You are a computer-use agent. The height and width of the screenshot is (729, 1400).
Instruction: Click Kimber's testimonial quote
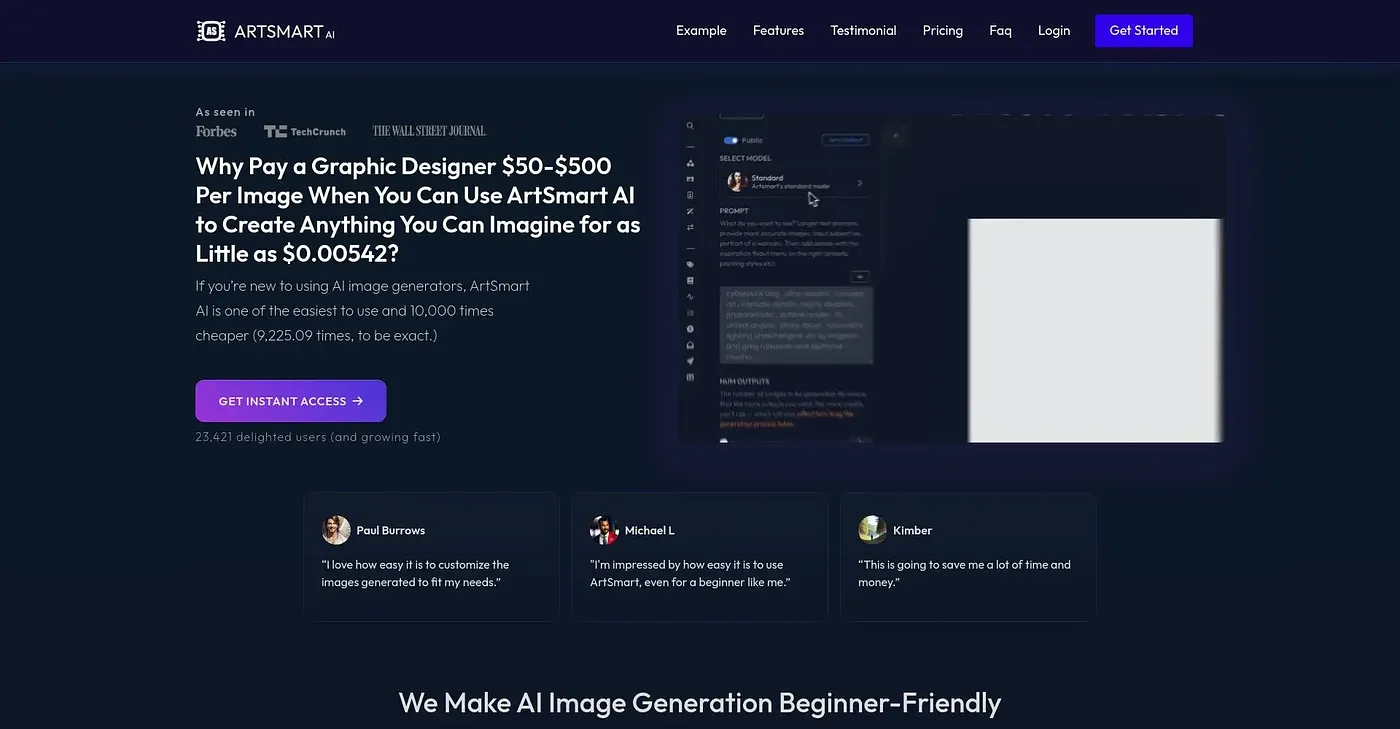964,573
